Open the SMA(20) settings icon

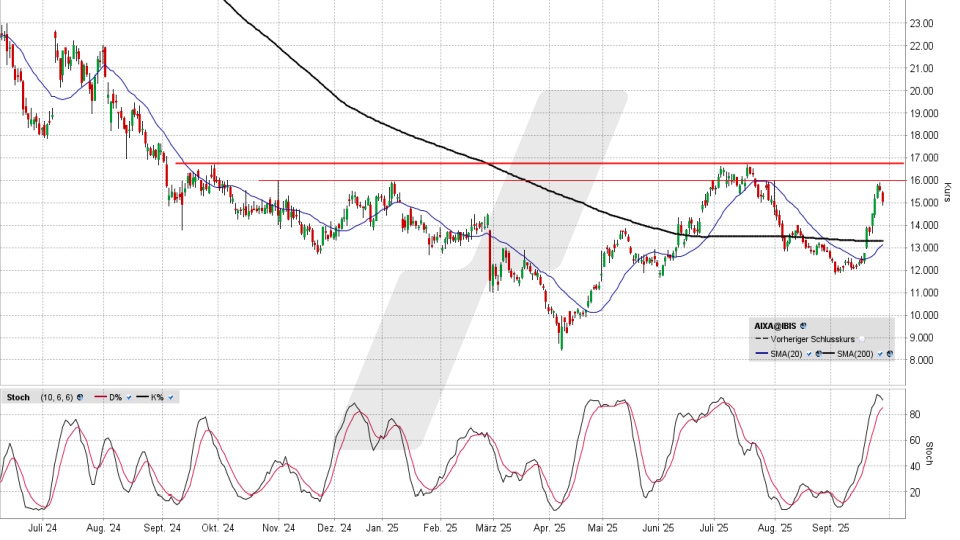tap(820, 354)
